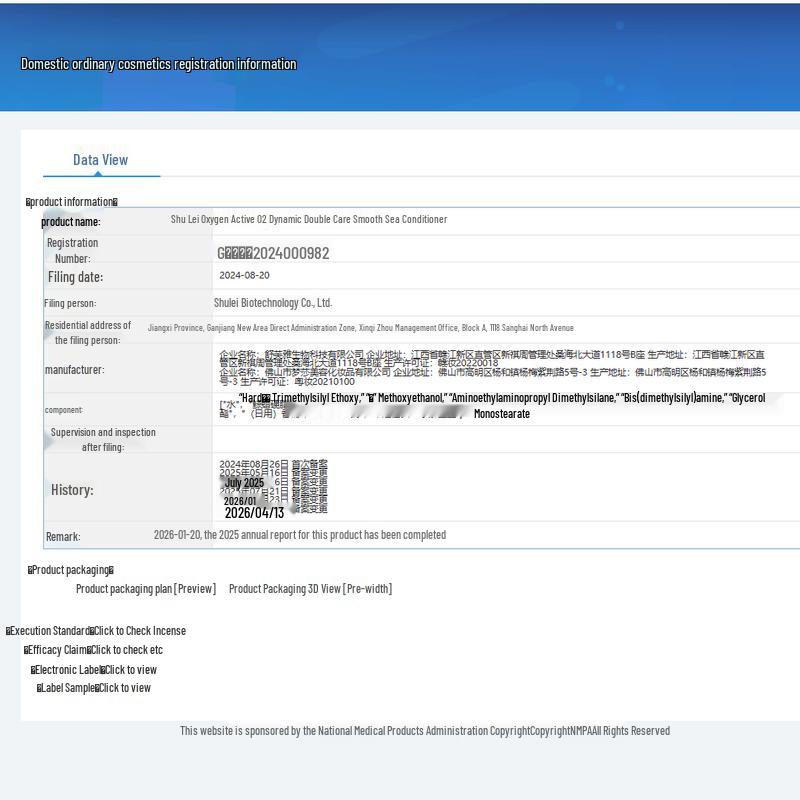Select the product information section header
Screen dimensions: 800x800
(x=72, y=202)
